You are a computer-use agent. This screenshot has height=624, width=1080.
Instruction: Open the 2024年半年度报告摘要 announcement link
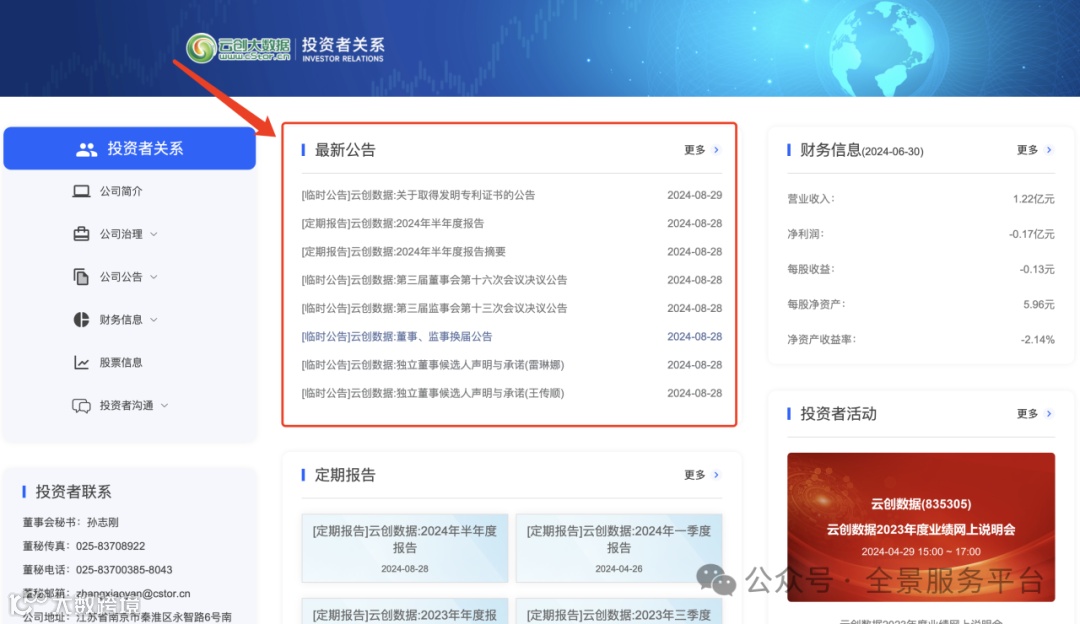pyautogui.click(x=404, y=251)
